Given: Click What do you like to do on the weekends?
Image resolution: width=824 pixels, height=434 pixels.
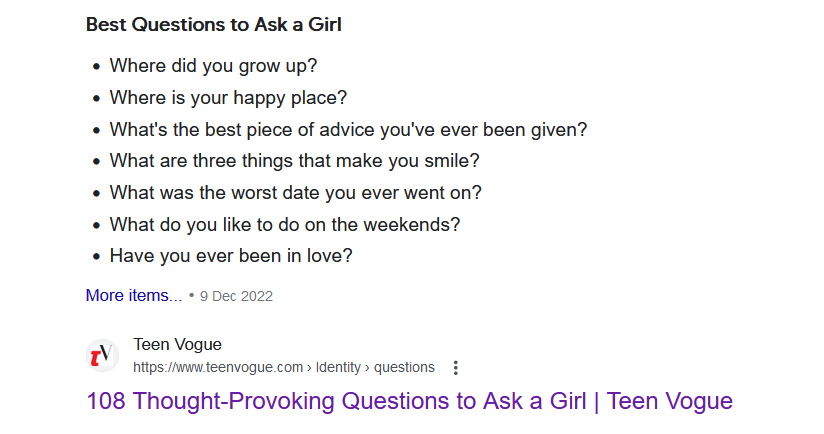Looking at the screenshot, I should (x=285, y=224).
